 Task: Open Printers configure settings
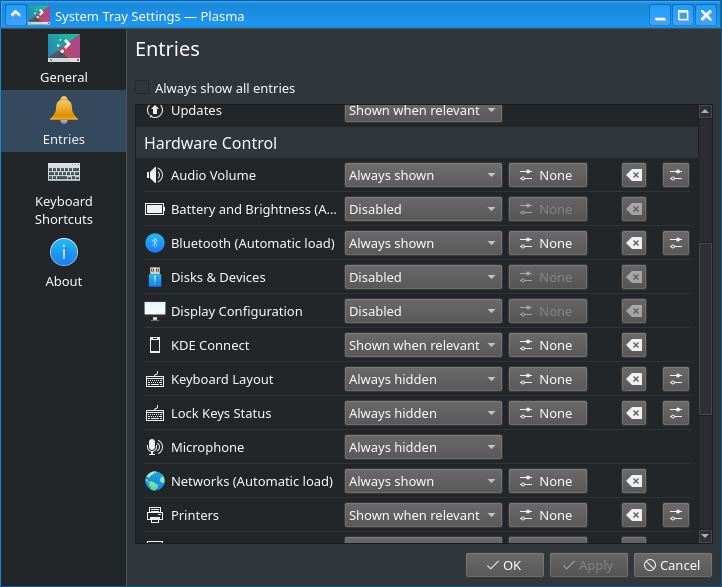pos(675,515)
